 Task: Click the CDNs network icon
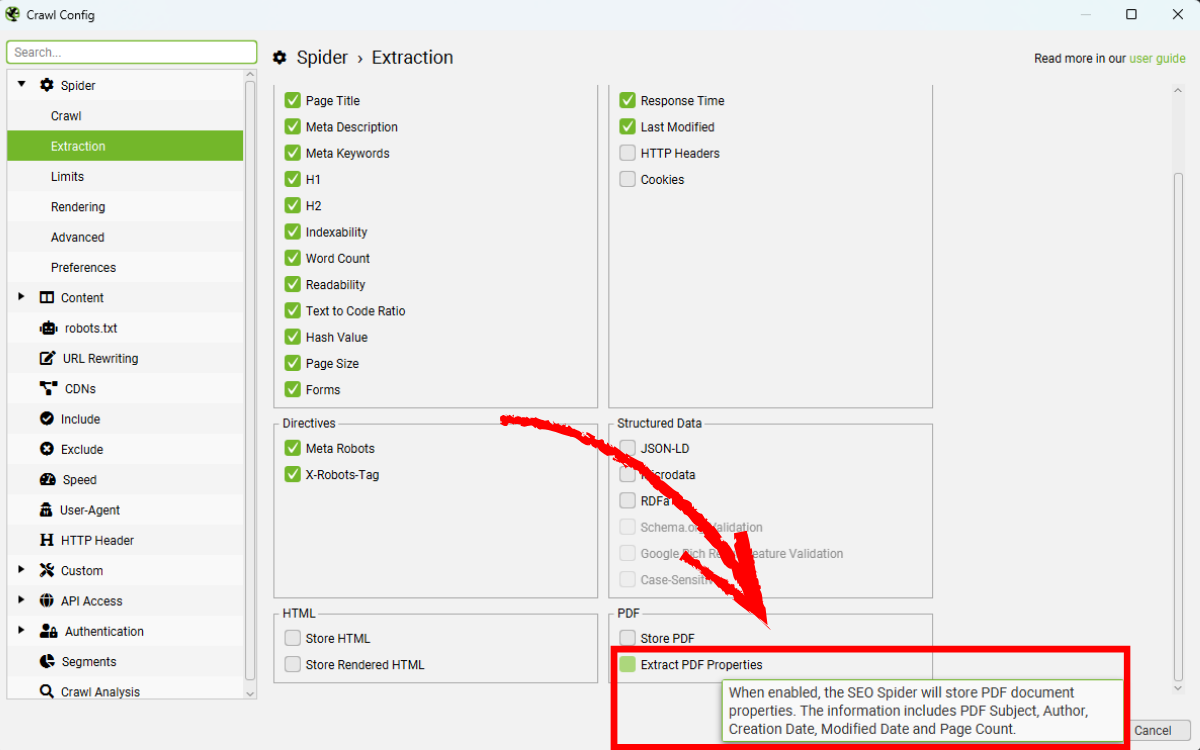47,389
